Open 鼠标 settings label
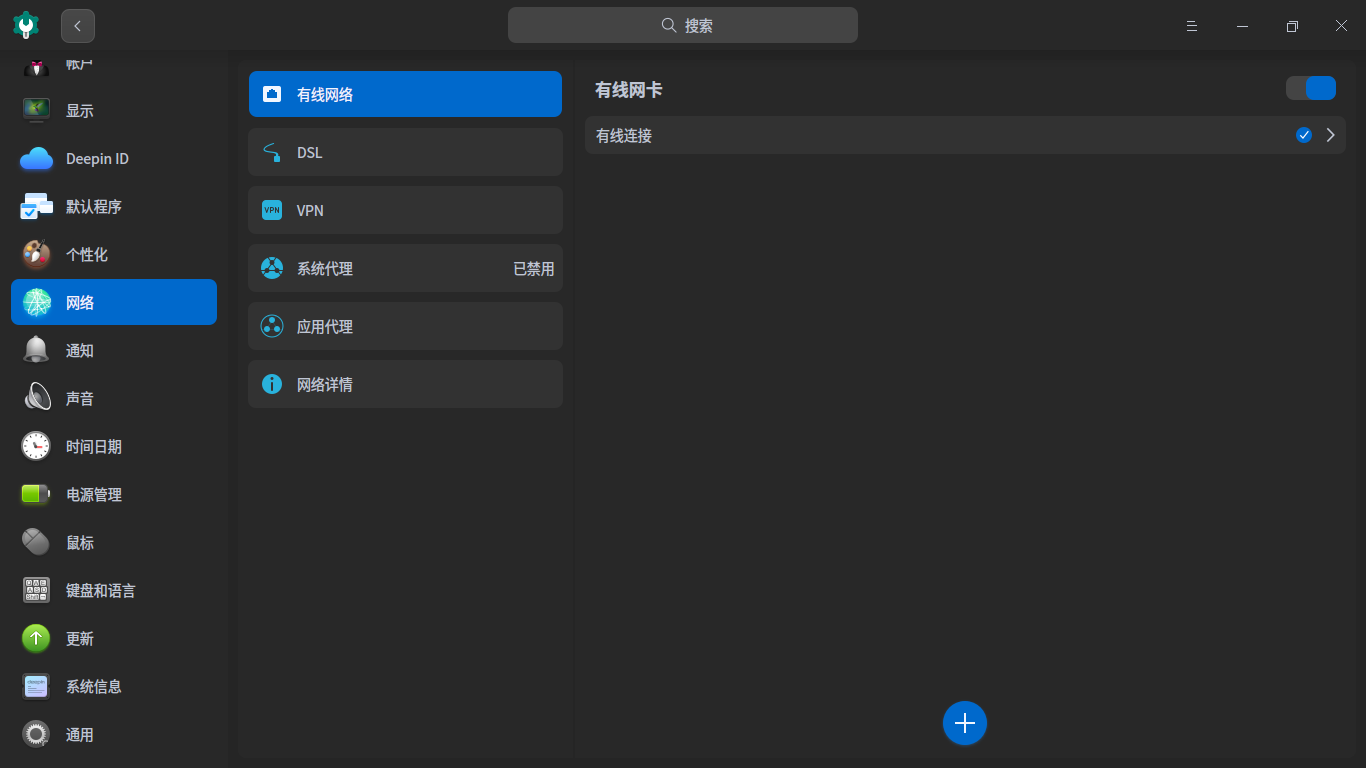 tap(80, 543)
